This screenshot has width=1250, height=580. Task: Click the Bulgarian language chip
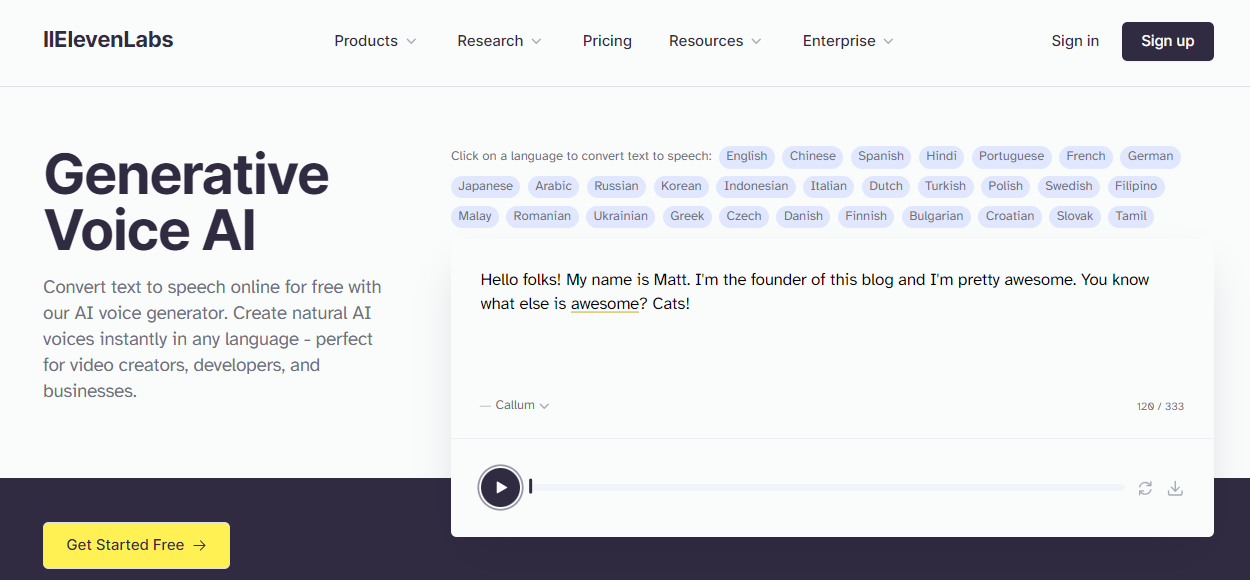point(936,216)
